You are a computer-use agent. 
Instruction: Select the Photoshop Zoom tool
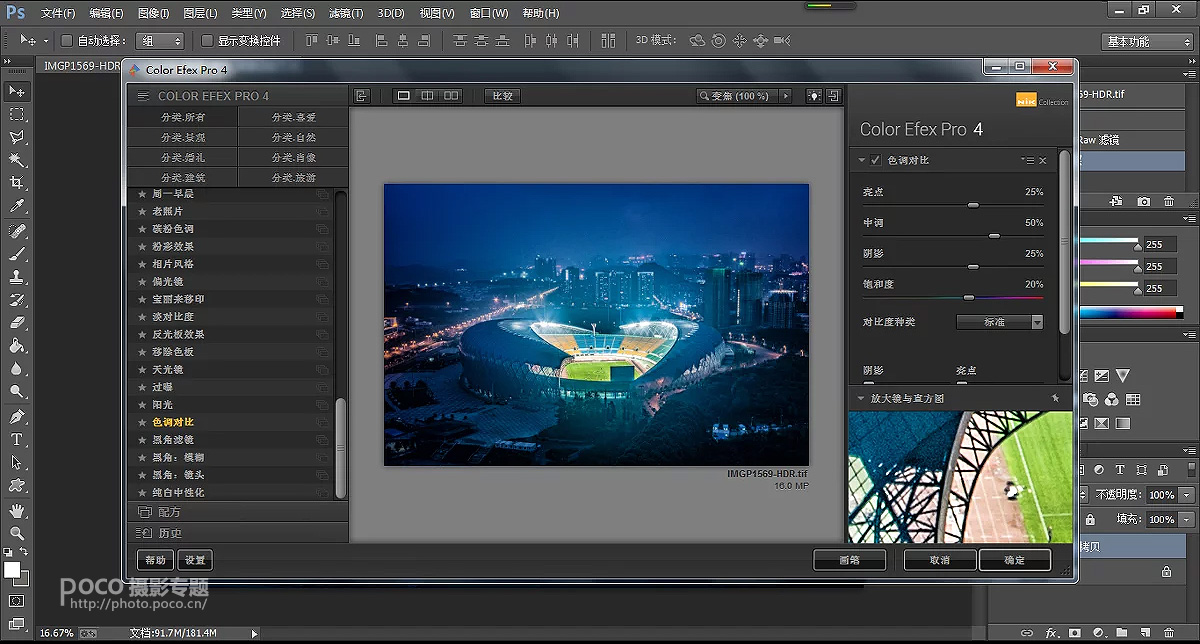tap(17, 533)
